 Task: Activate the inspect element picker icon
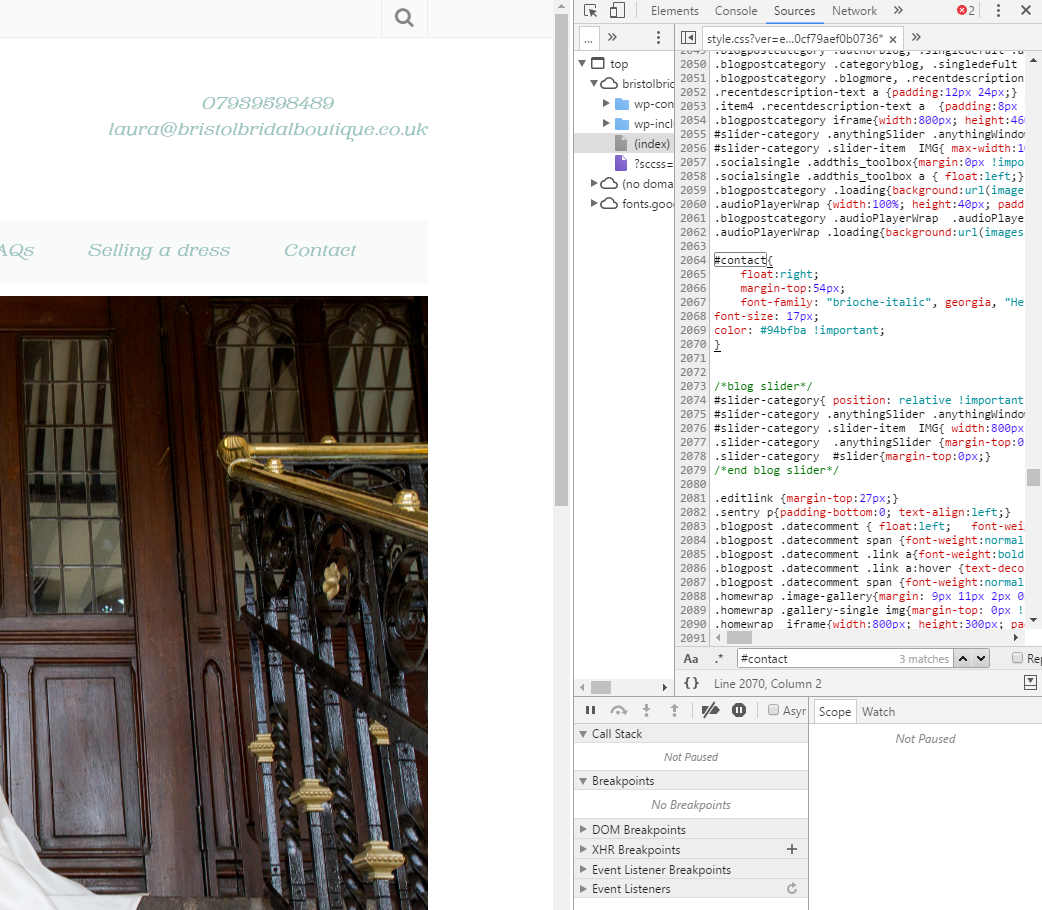[x=590, y=11]
